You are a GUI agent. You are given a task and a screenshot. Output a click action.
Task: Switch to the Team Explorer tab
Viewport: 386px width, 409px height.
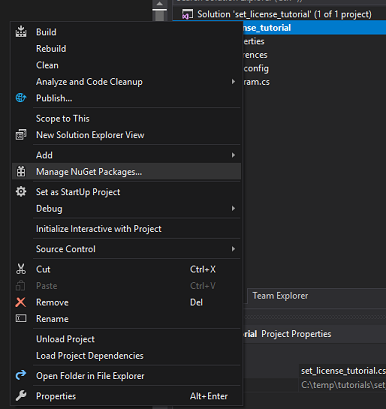[280, 296]
